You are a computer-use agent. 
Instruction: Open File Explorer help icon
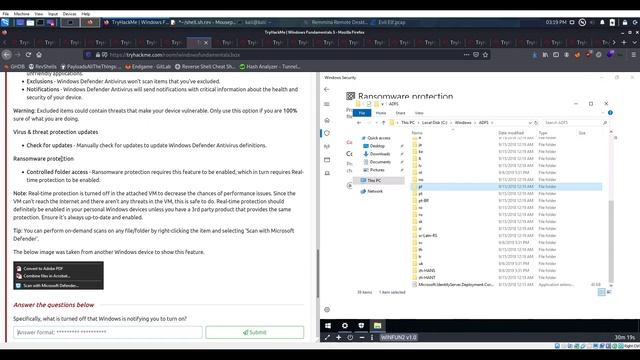pos(610,113)
